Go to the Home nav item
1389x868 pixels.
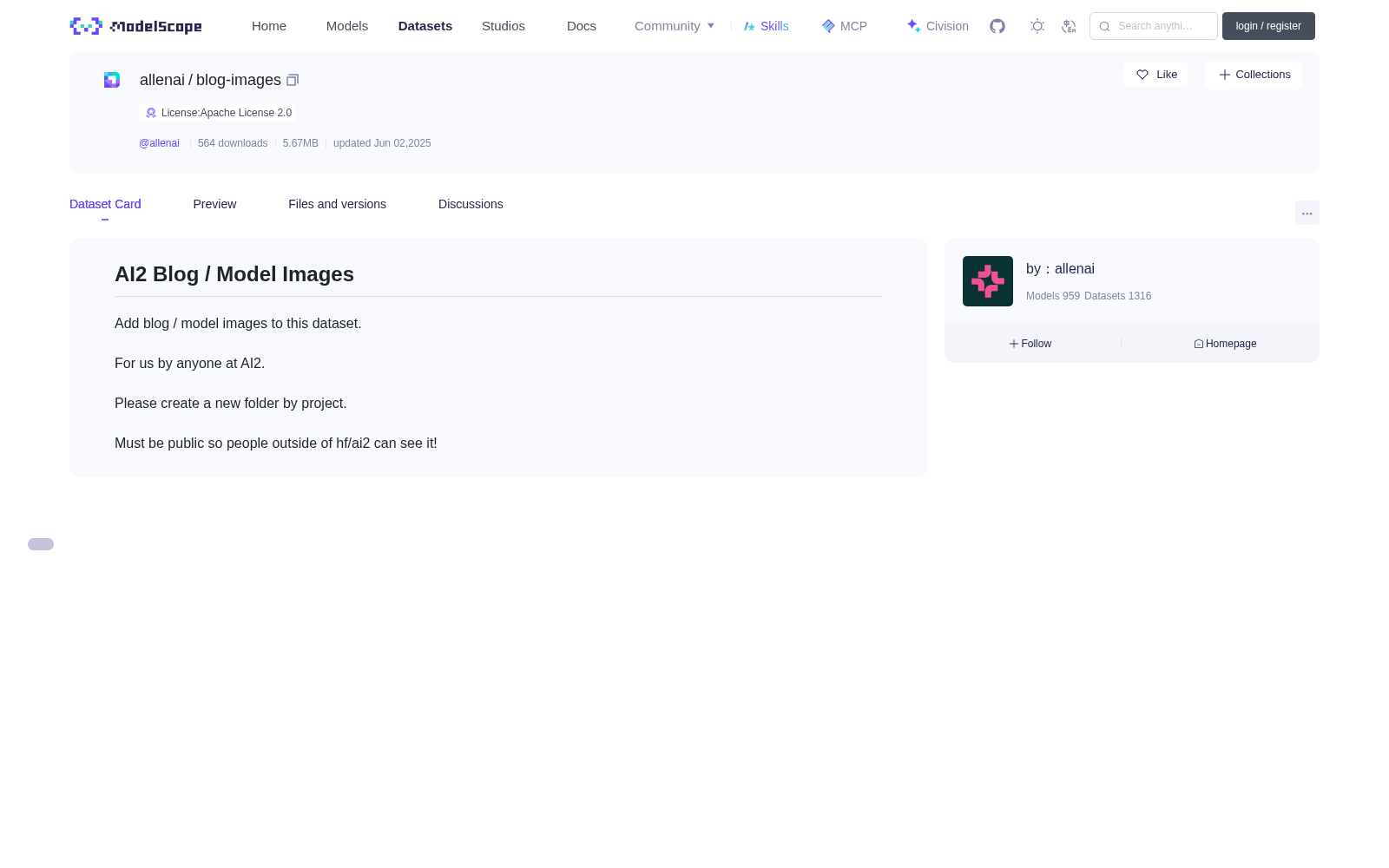(269, 26)
